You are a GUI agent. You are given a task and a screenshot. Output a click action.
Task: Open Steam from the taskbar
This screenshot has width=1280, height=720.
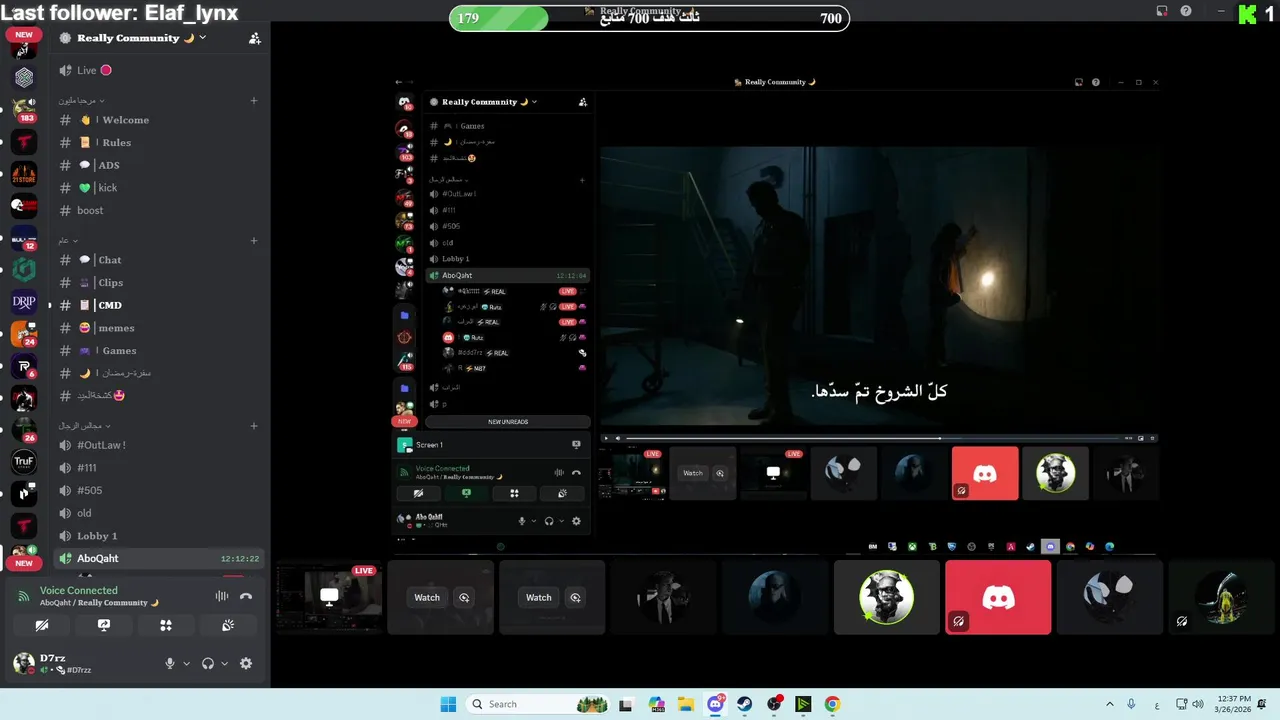tap(745, 704)
